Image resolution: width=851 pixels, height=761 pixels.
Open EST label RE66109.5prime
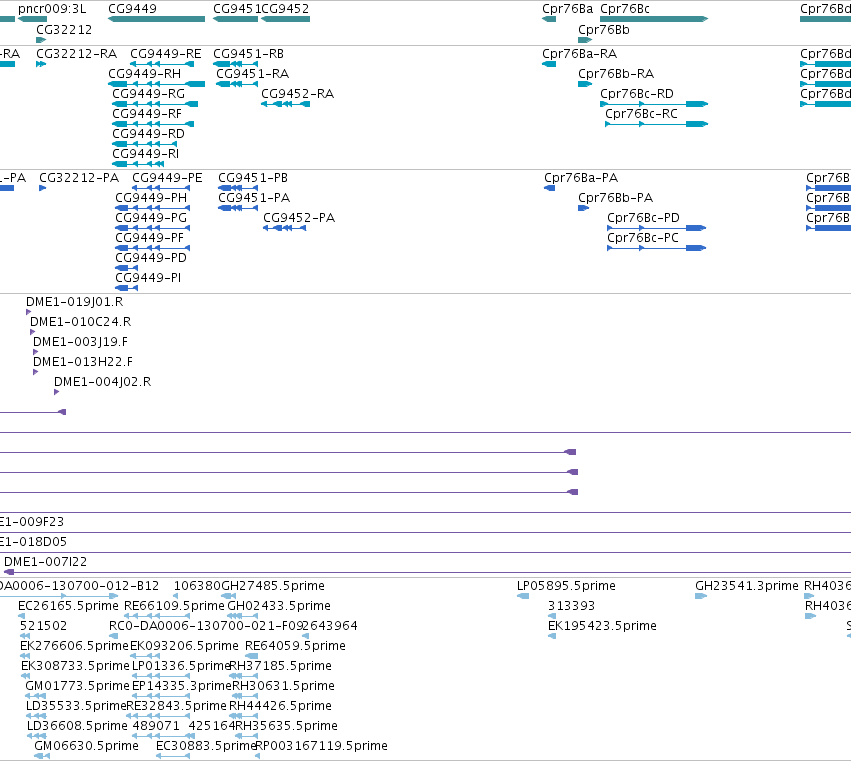pos(174,606)
